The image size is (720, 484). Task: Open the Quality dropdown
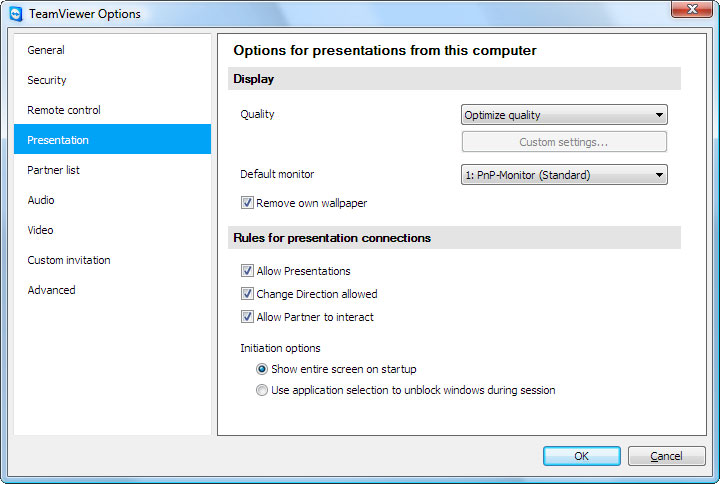tap(564, 115)
